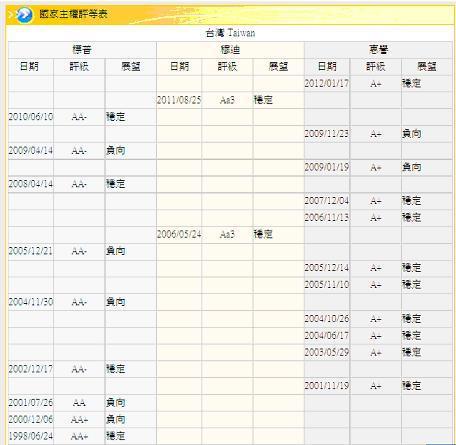Click the 穩定 outlook in the 2011/08/25 row
Image resolution: width=456 pixels, height=445 pixels.
pos(263,100)
